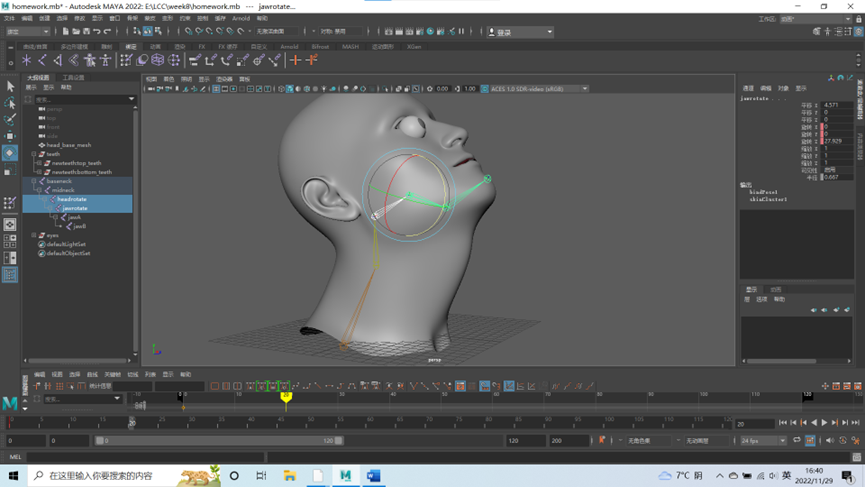Screen dimensions: 865x487
Task: Toggle snap to curves magnet icon
Action: [x=199, y=31]
